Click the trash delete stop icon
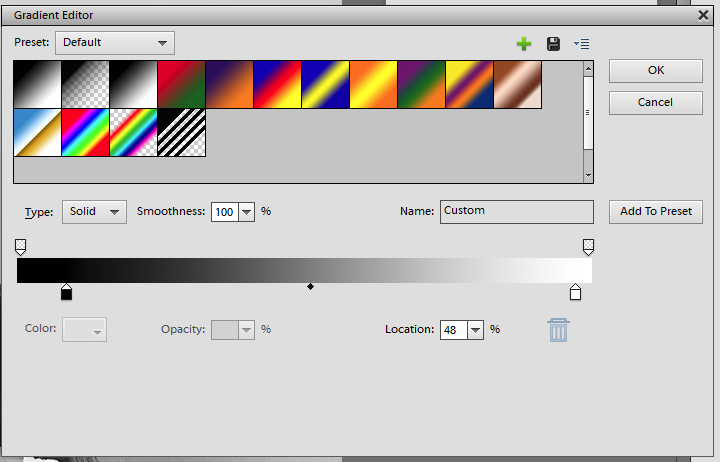 click(558, 330)
